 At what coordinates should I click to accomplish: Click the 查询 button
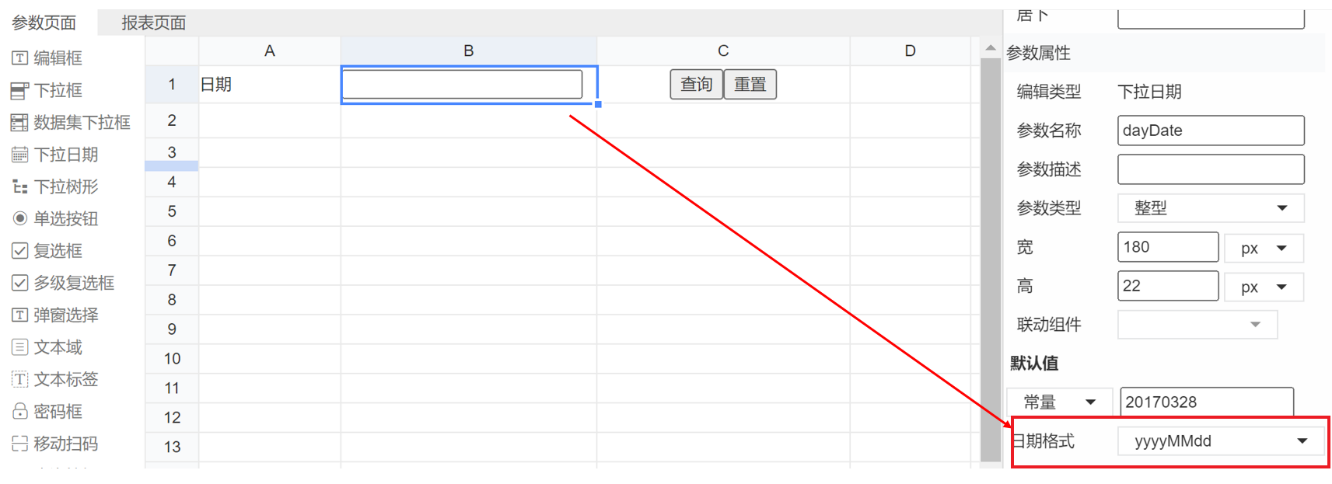click(696, 85)
